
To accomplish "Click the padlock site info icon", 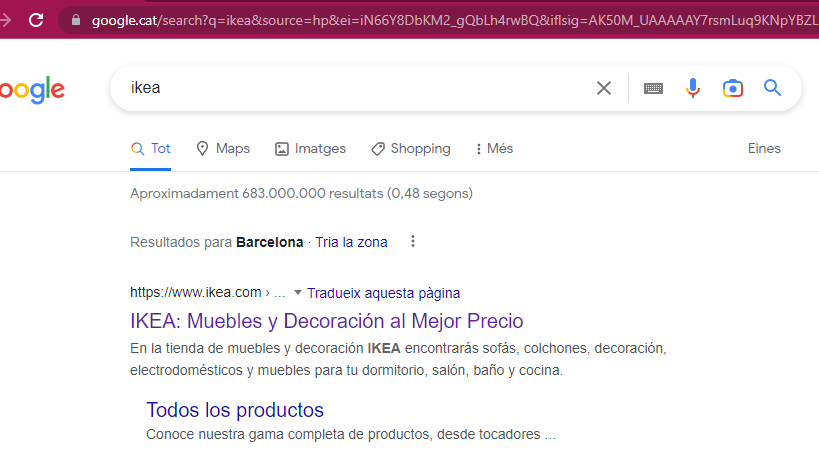I will tap(76, 20).
